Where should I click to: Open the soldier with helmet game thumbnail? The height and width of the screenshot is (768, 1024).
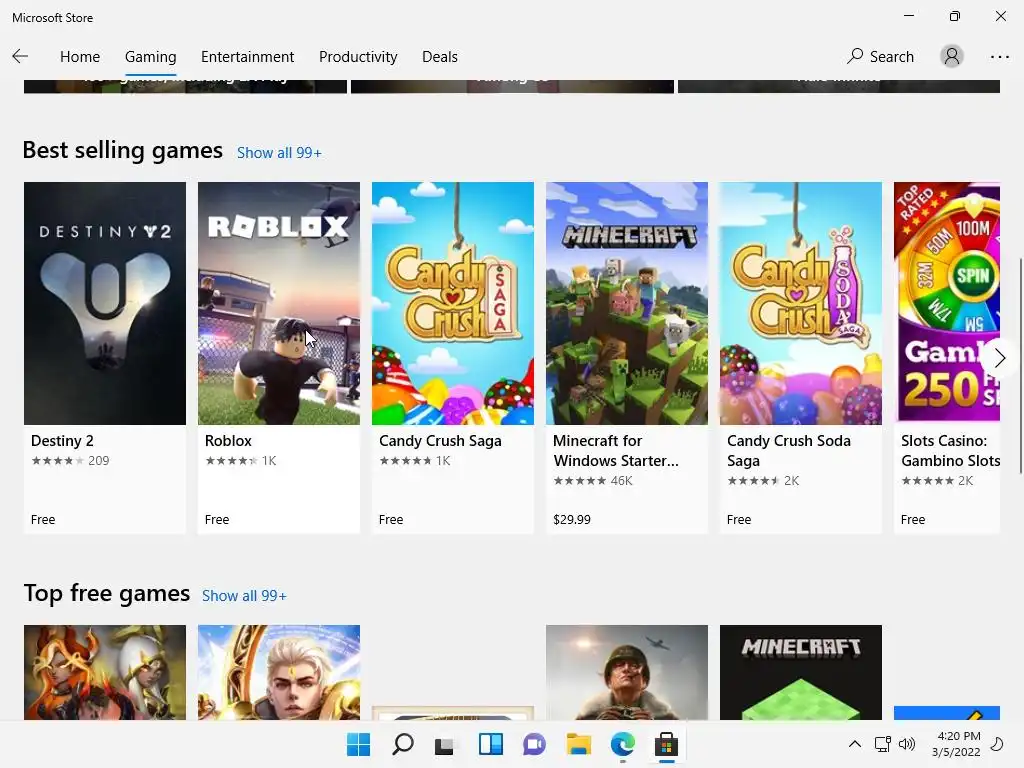pos(626,672)
